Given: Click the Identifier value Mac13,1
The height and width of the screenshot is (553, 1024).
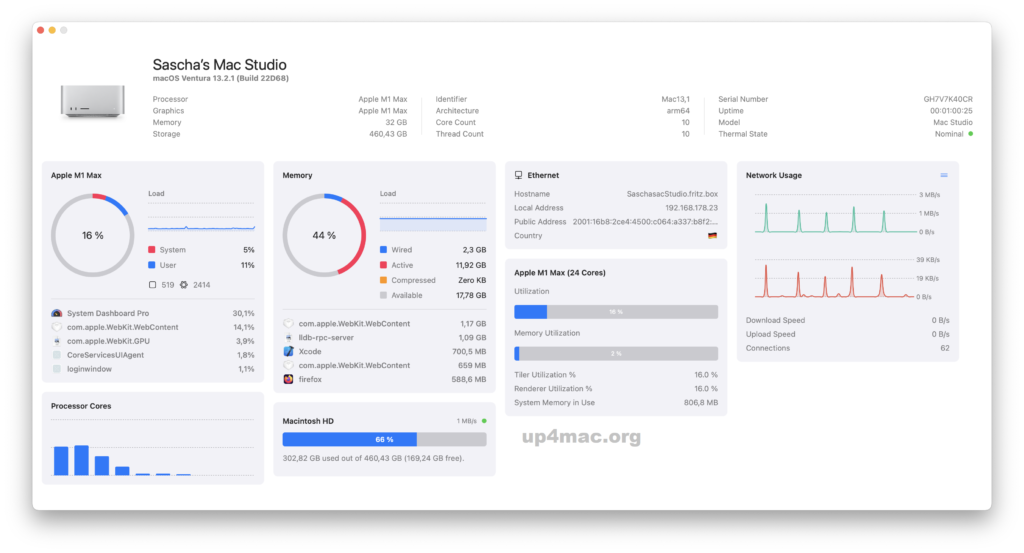Looking at the screenshot, I should (x=675, y=99).
